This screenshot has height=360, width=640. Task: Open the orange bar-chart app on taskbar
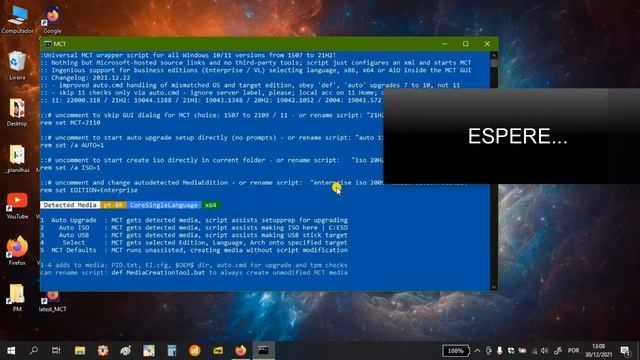(x=195, y=351)
